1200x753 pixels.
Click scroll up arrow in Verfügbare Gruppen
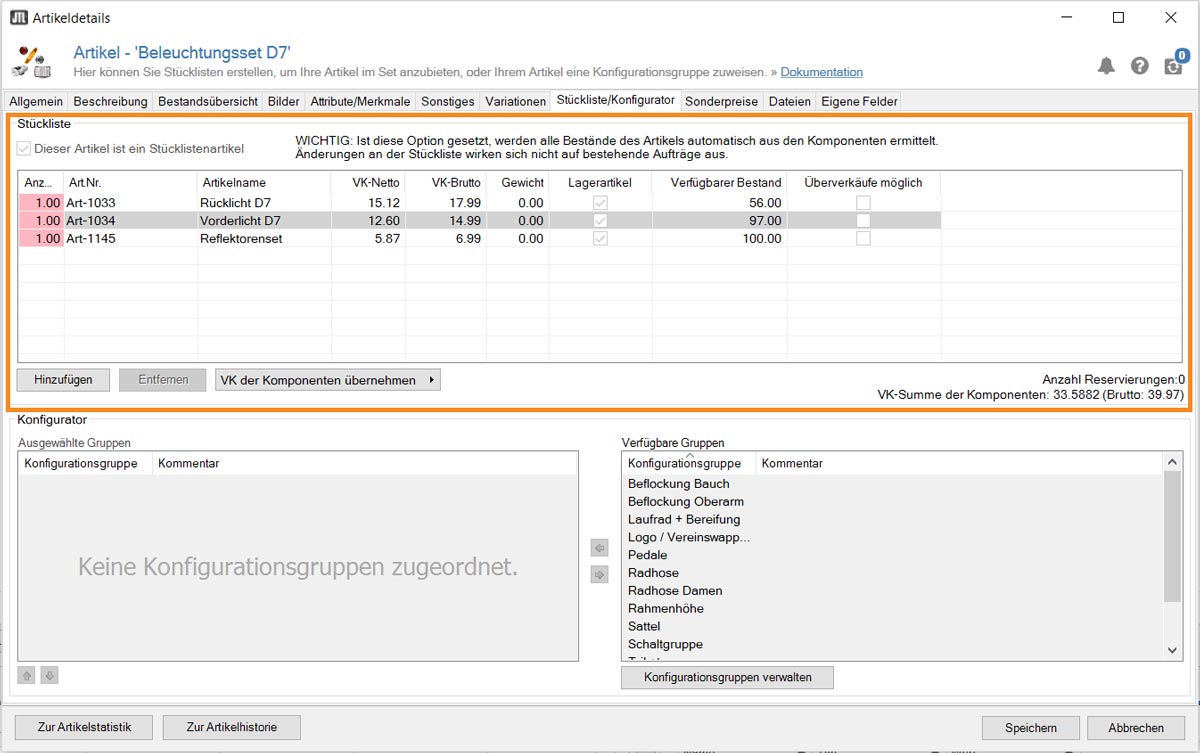click(x=1173, y=462)
